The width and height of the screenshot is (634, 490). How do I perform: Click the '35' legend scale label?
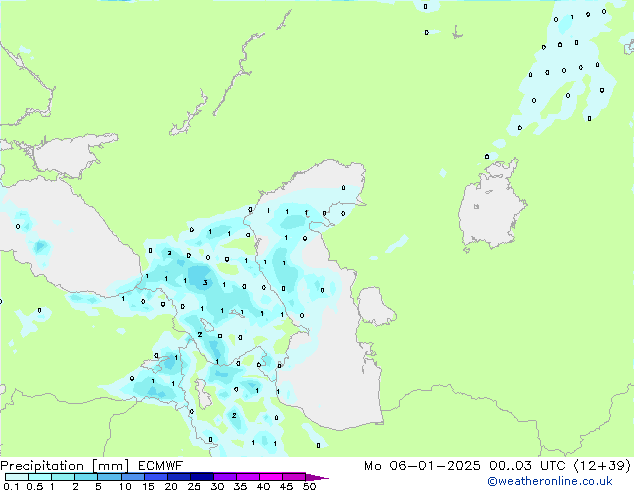(240, 486)
